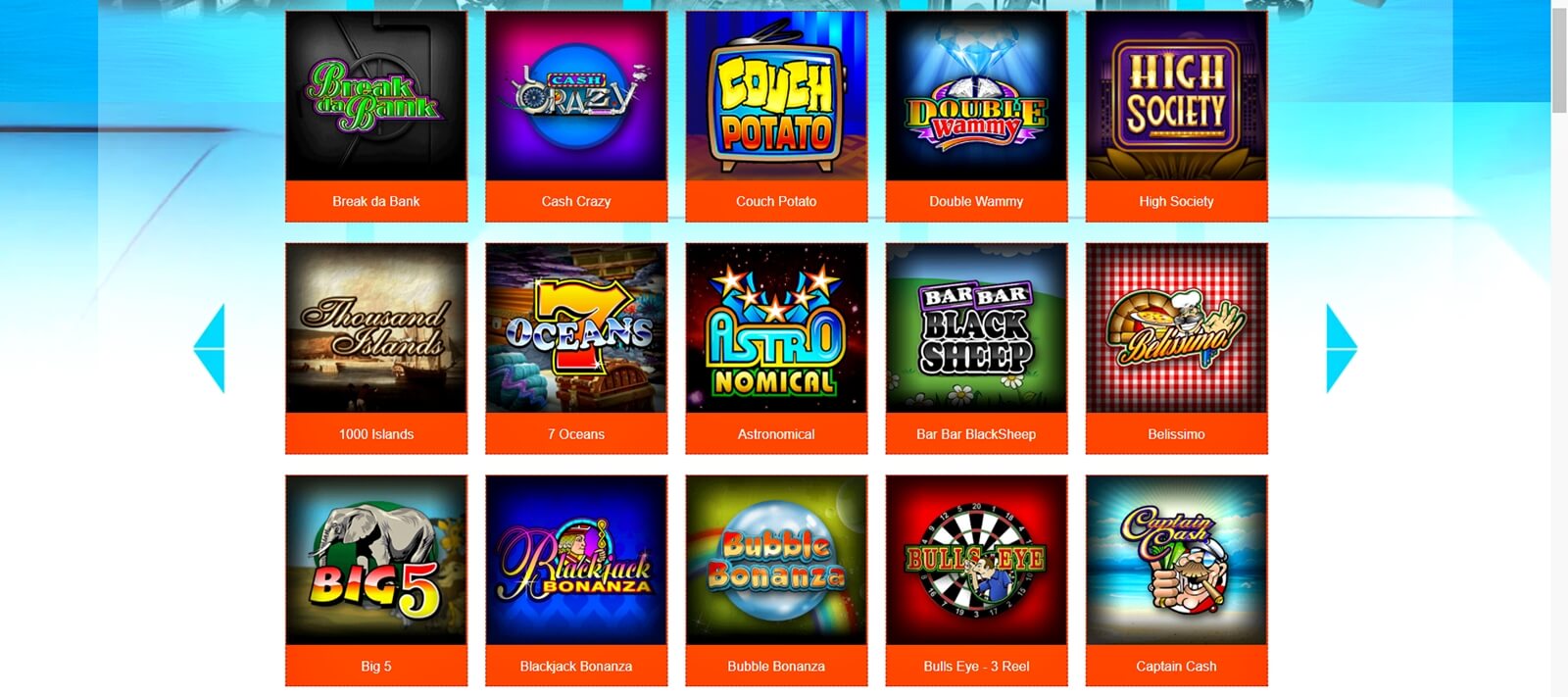Choose the High Society game icon
Screen dimensions: 1568x697
click(1176, 96)
